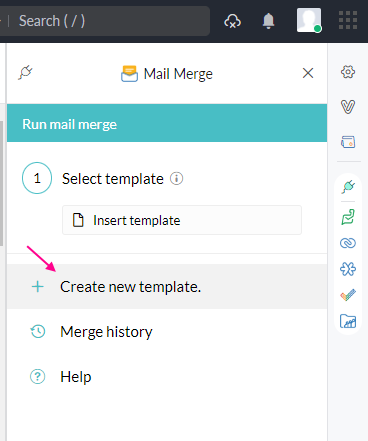The width and height of the screenshot is (368, 441).
Task: Click the Insert template button
Action: click(182, 220)
